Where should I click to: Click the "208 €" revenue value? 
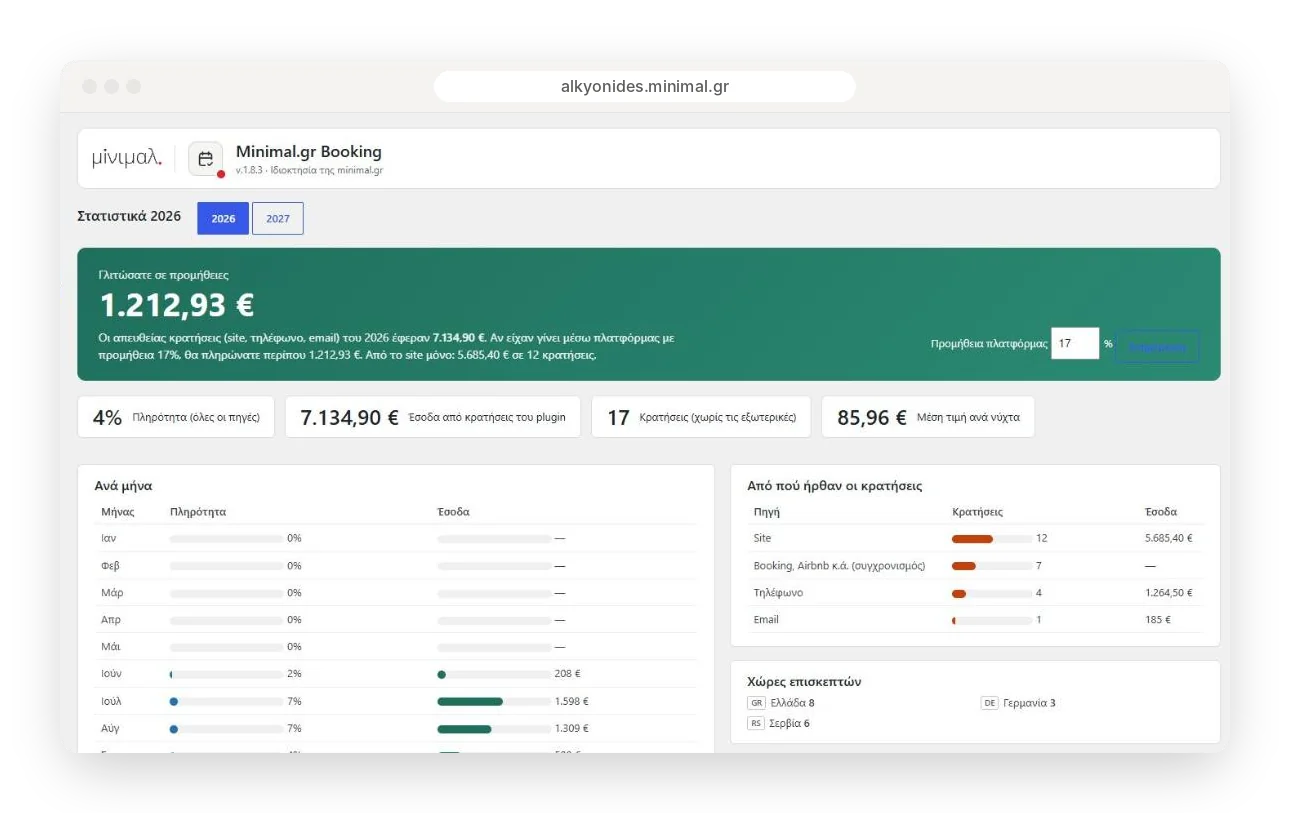[x=568, y=674]
